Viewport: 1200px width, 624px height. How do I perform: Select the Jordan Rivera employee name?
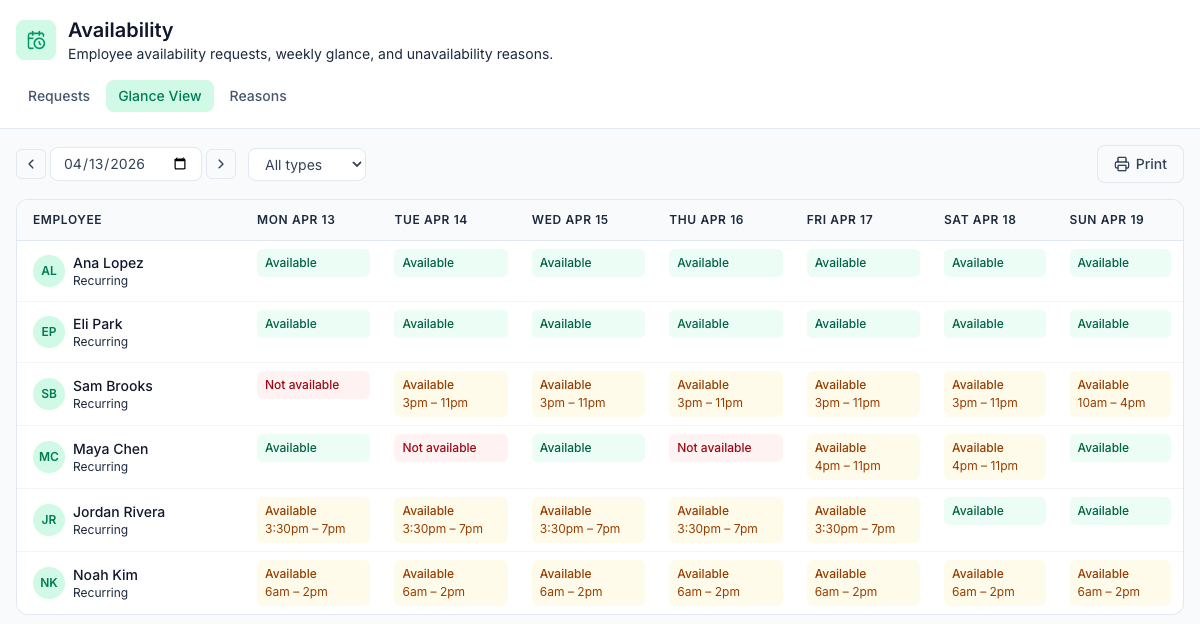119,512
